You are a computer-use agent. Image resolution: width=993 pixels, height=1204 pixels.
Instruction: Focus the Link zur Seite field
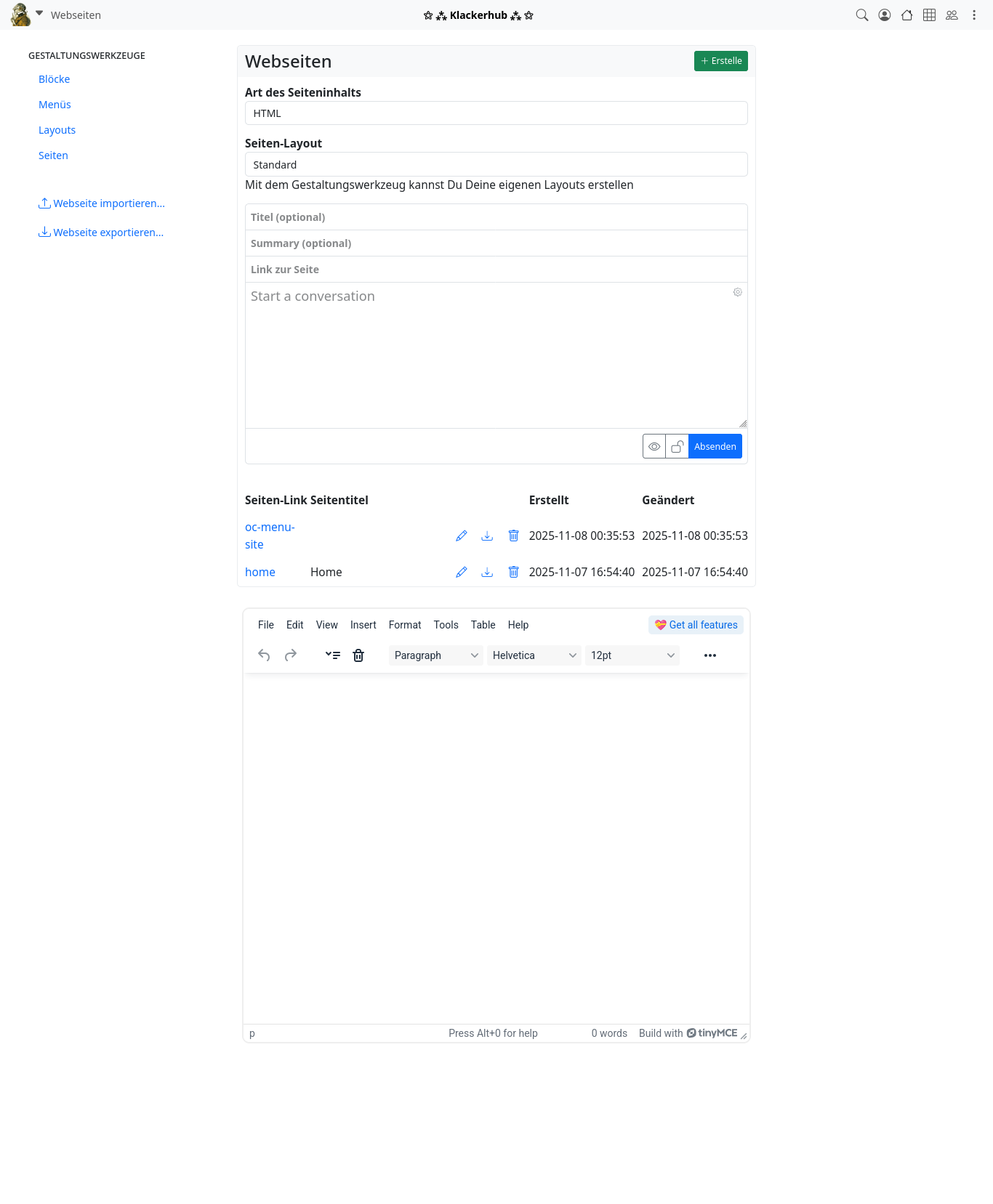[x=496, y=270]
